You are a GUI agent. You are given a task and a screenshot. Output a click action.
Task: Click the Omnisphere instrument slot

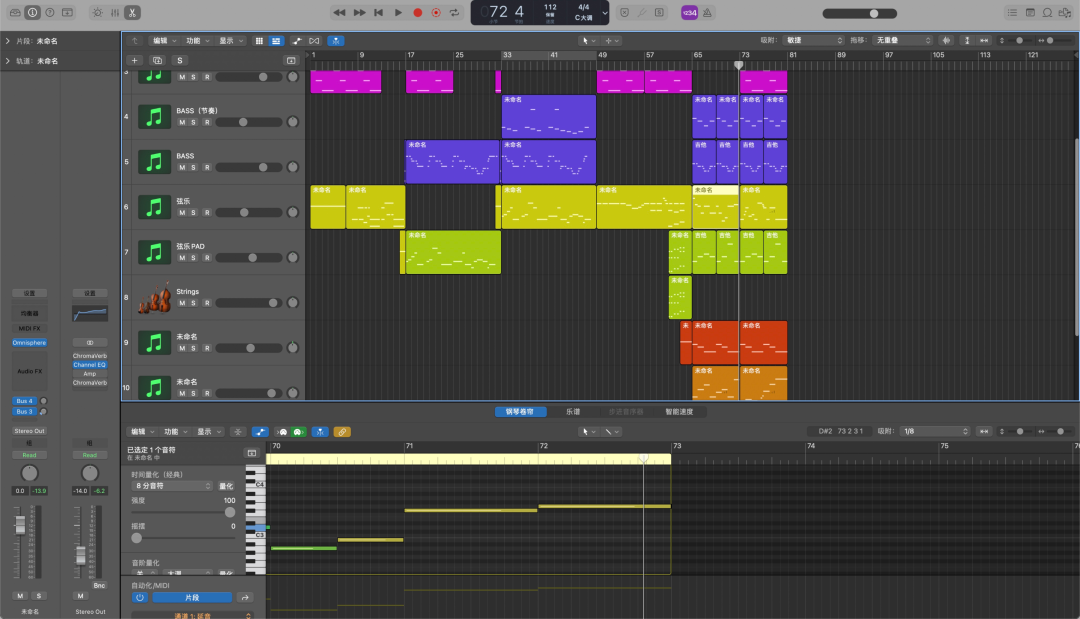pos(29,342)
